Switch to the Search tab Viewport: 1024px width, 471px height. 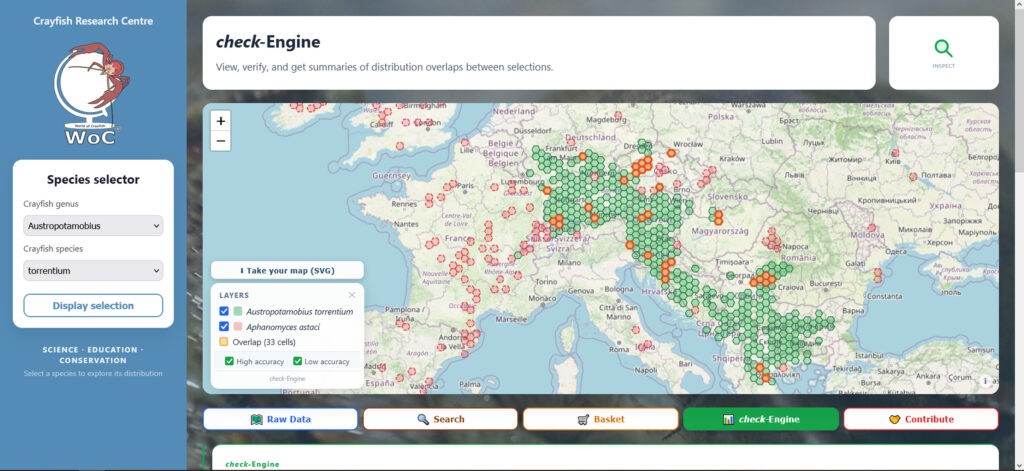pos(440,419)
